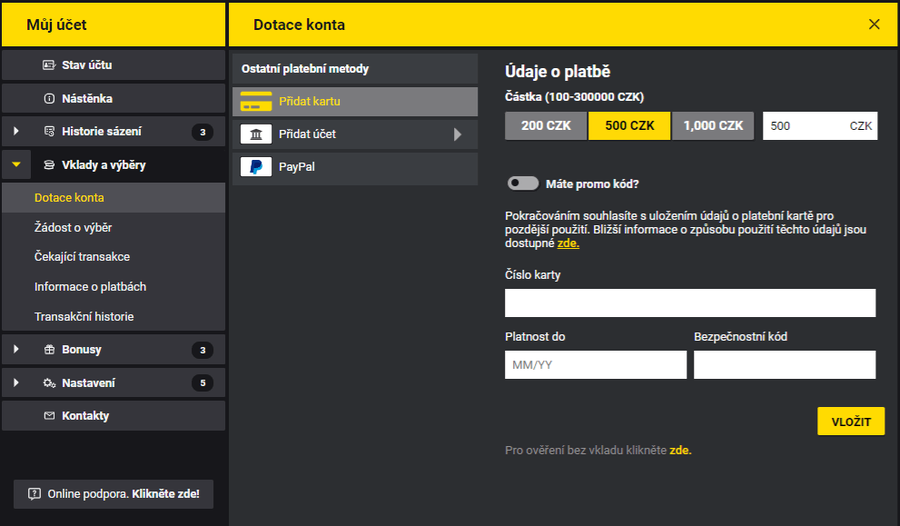Viewport: 900px width, 526px height.
Task: Click the Nástěnka info icon
Action: [49, 99]
